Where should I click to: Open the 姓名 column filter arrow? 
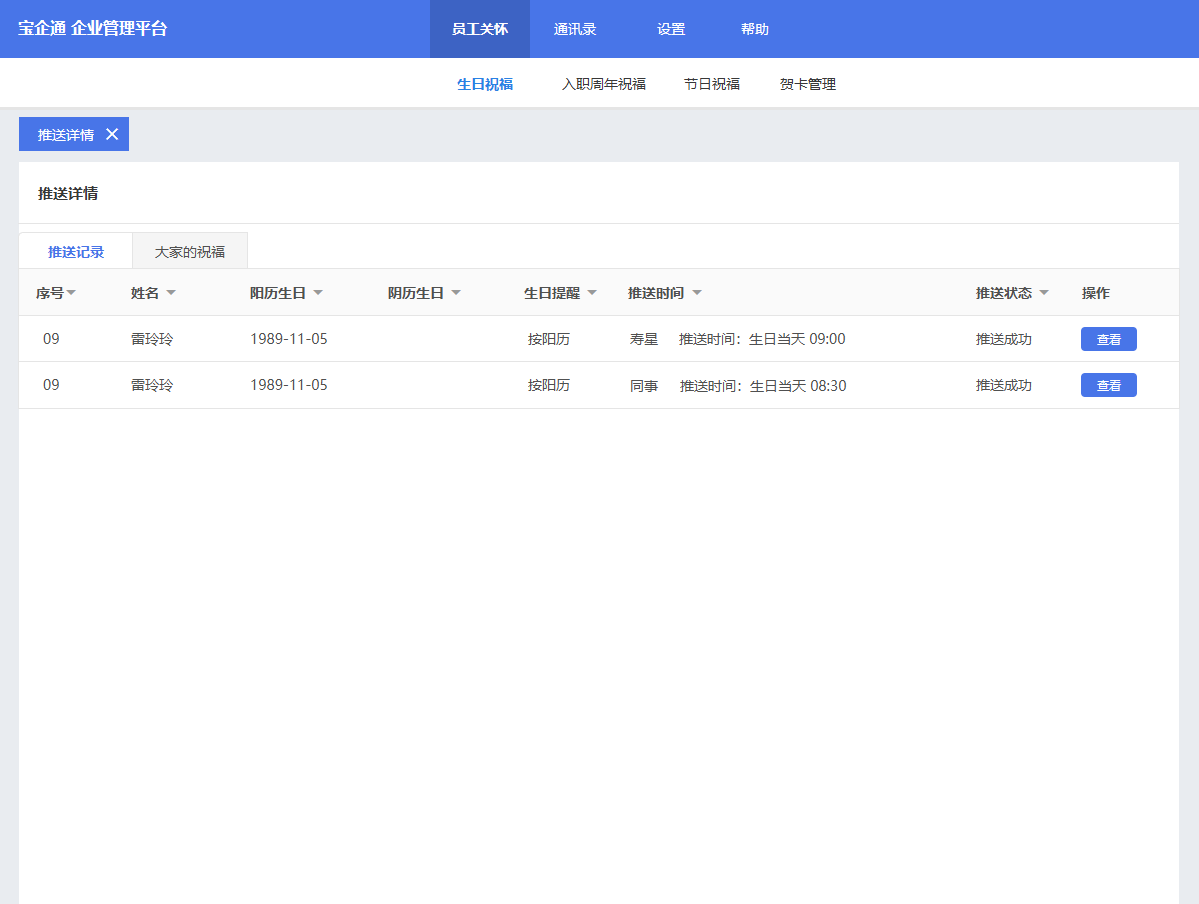click(x=171, y=293)
